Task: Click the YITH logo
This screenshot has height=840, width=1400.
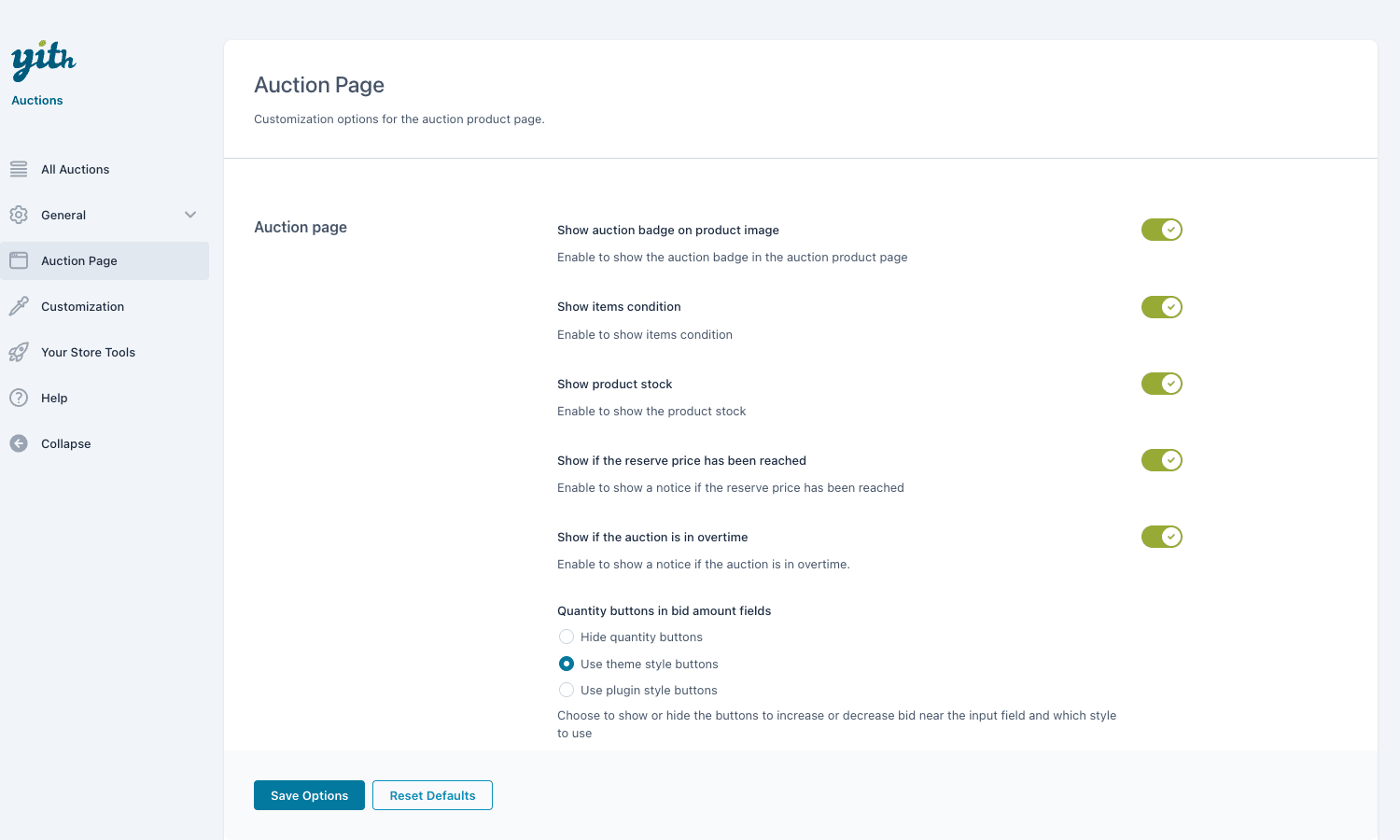Action: coord(43,61)
